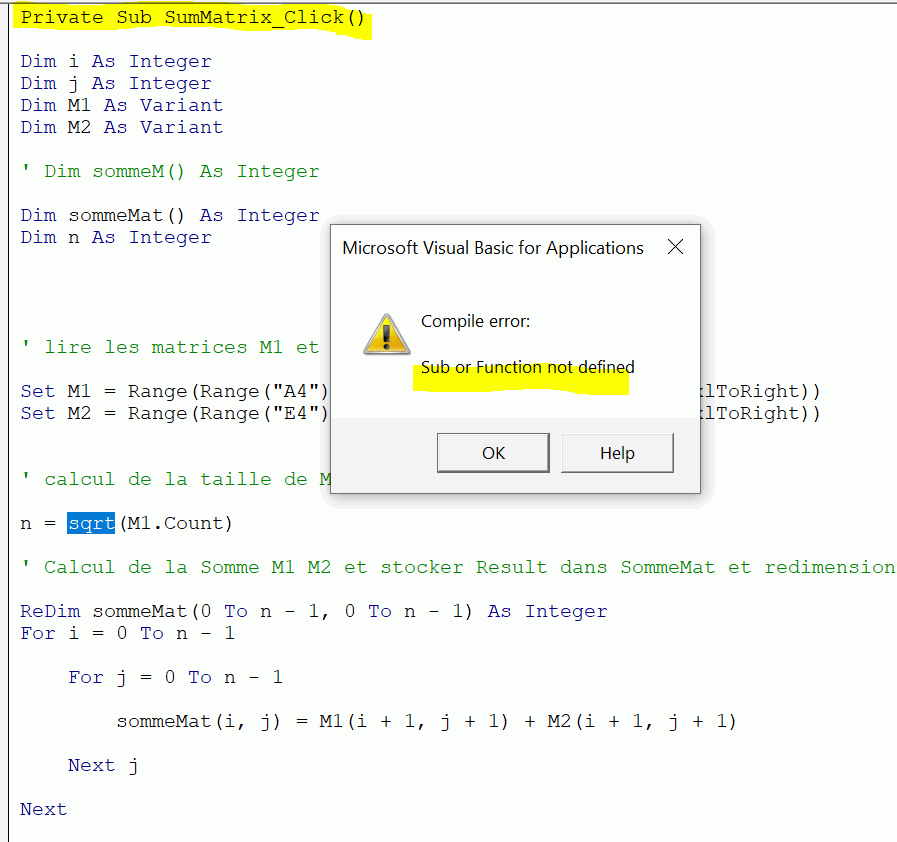Click the 'Set M1 = Range' line

tap(174, 391)
